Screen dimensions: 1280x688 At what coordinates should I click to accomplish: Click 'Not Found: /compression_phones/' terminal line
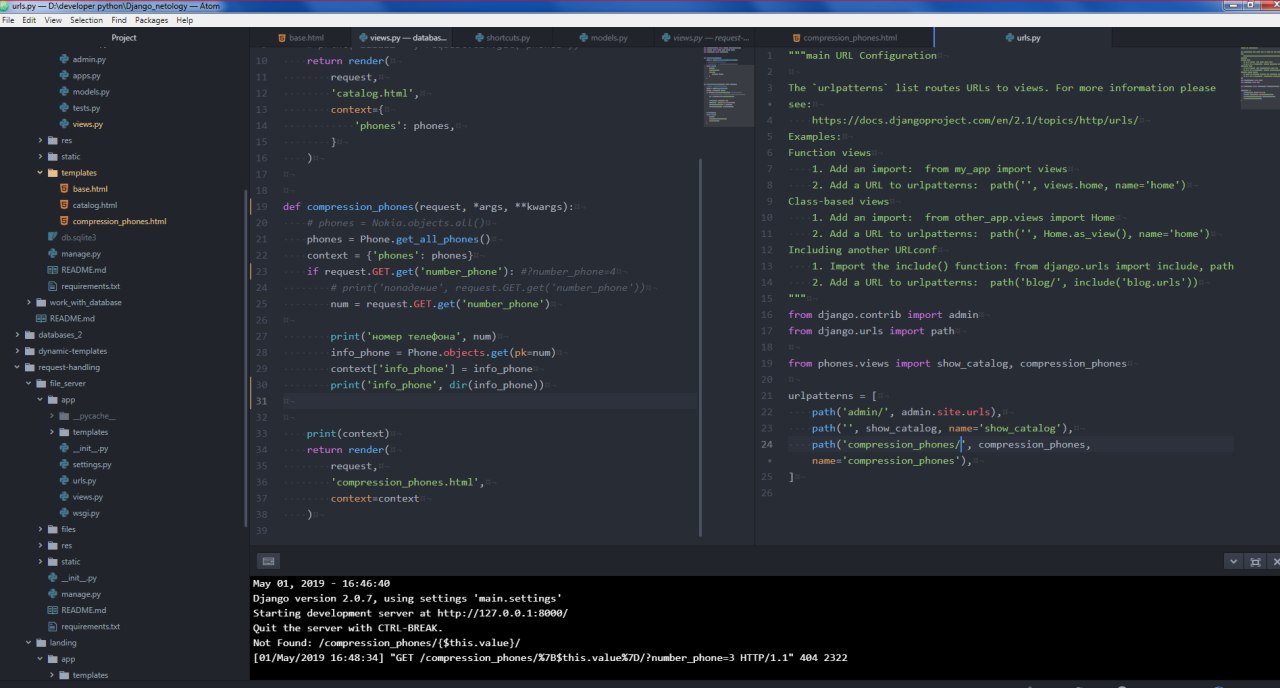click(x=386, y=642)
